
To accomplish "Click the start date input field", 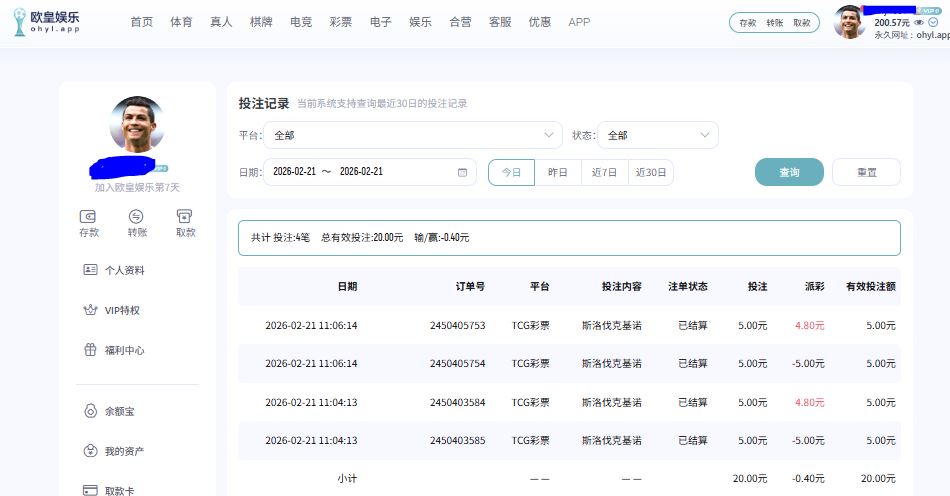I will [294, 172].
